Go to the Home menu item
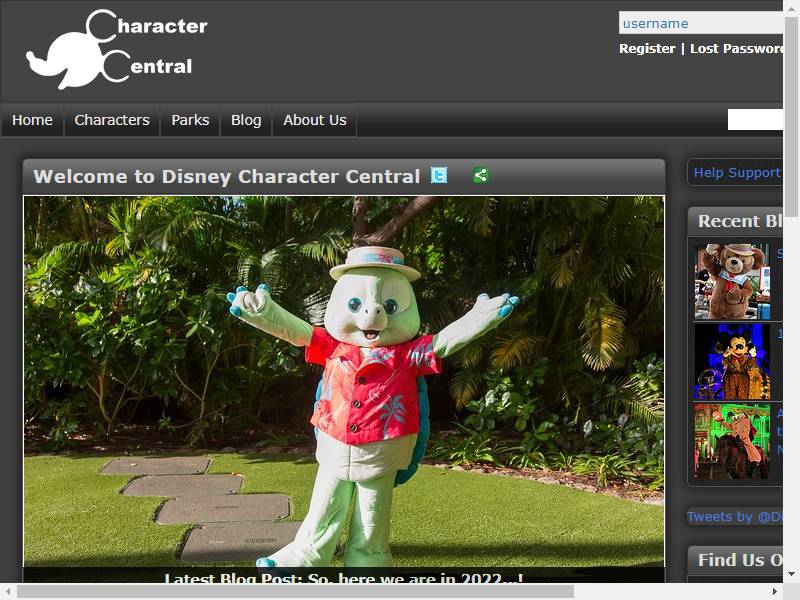 [x=32, y=120]
